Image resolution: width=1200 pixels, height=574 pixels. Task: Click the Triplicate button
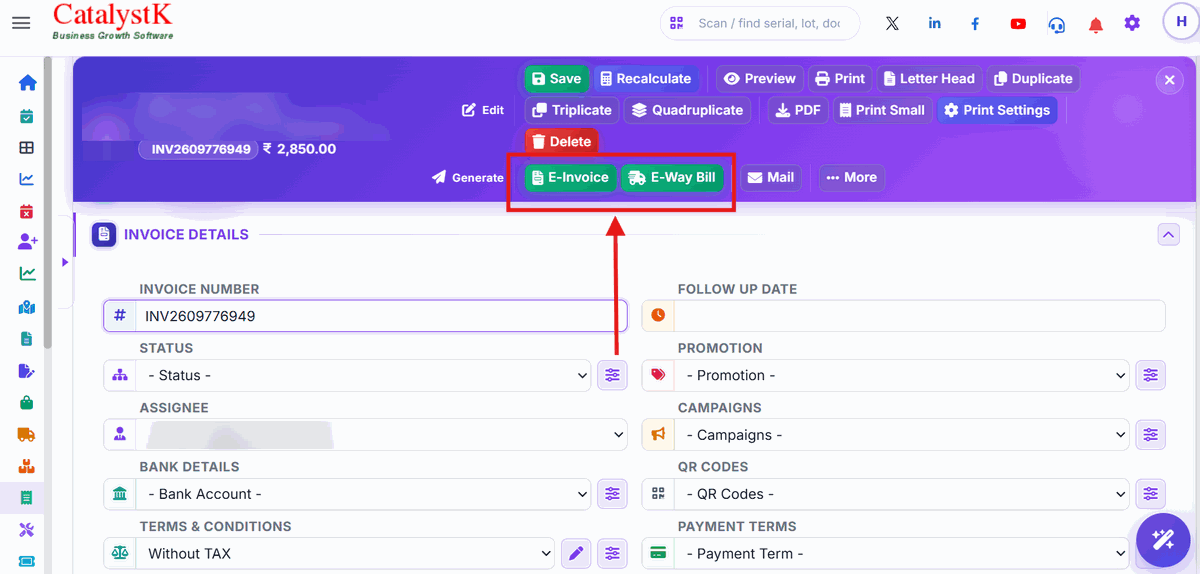click(572, 110)
